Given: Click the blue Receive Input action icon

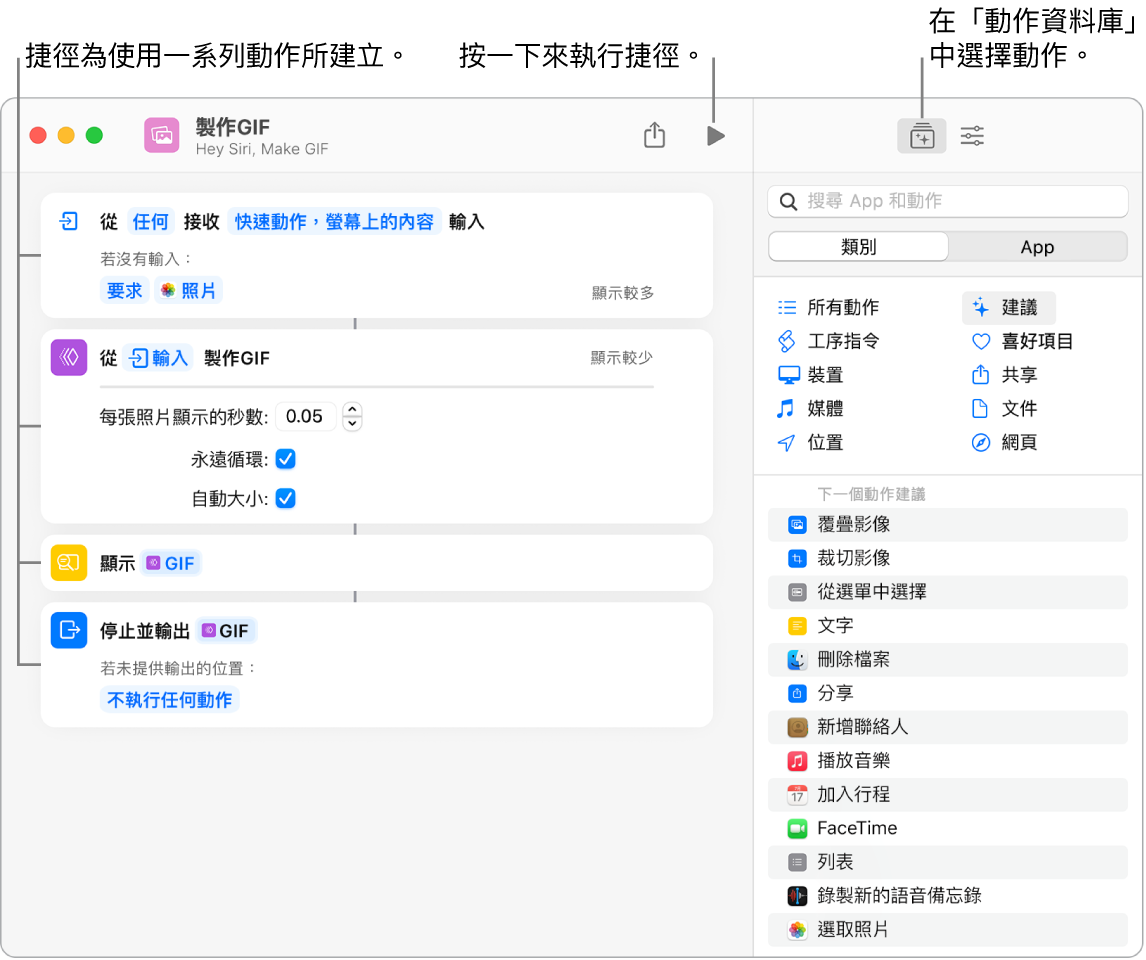Looking at the screenshot, I should click(x=68, y=221).
